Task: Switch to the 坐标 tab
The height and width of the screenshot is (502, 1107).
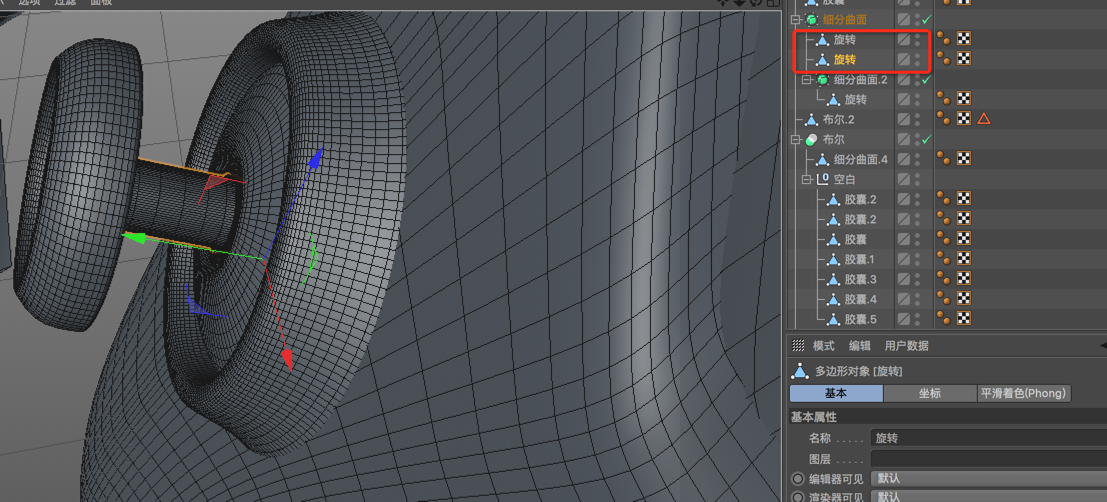Action: 929,393
